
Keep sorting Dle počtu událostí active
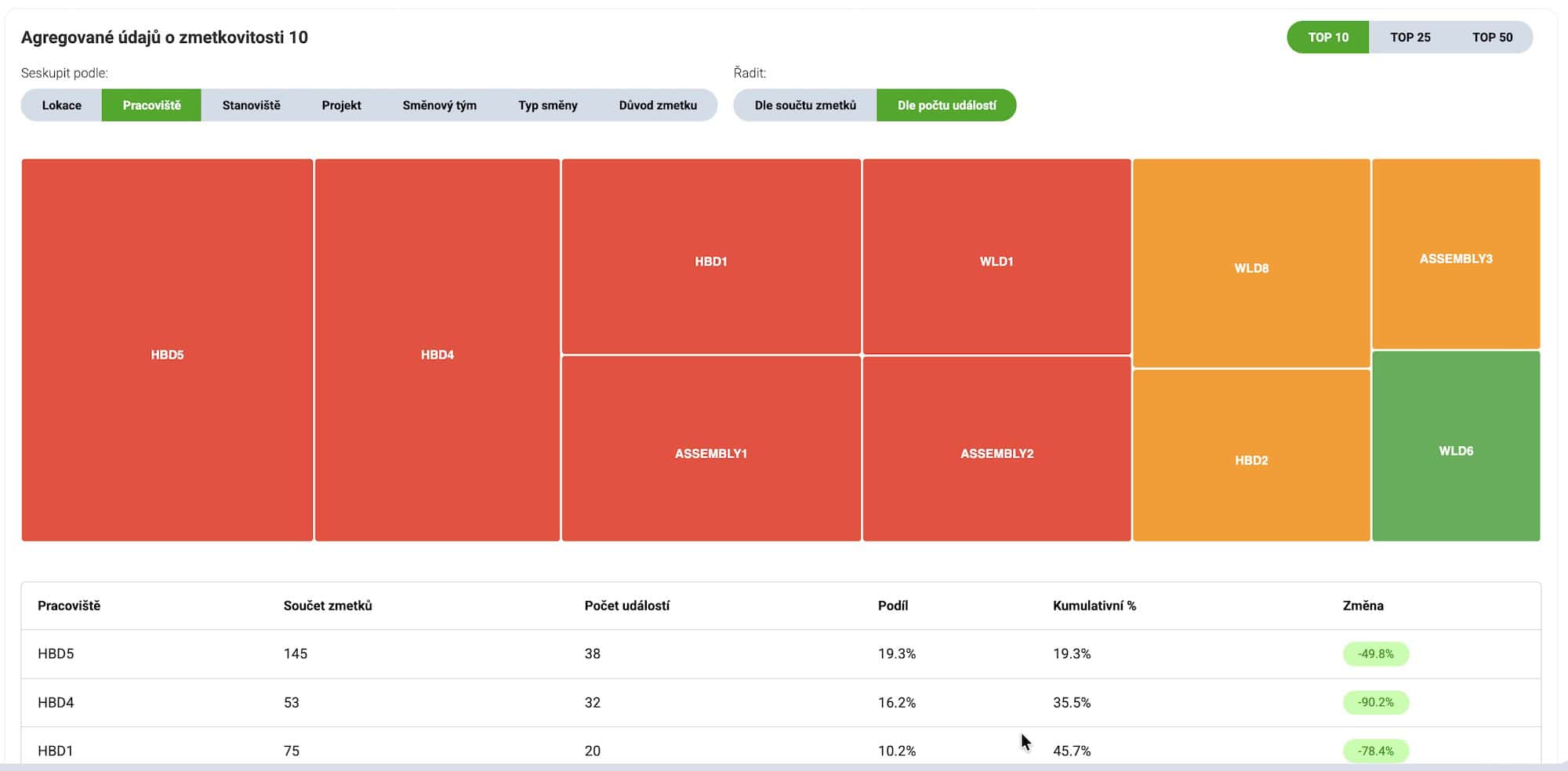point(946,104)
